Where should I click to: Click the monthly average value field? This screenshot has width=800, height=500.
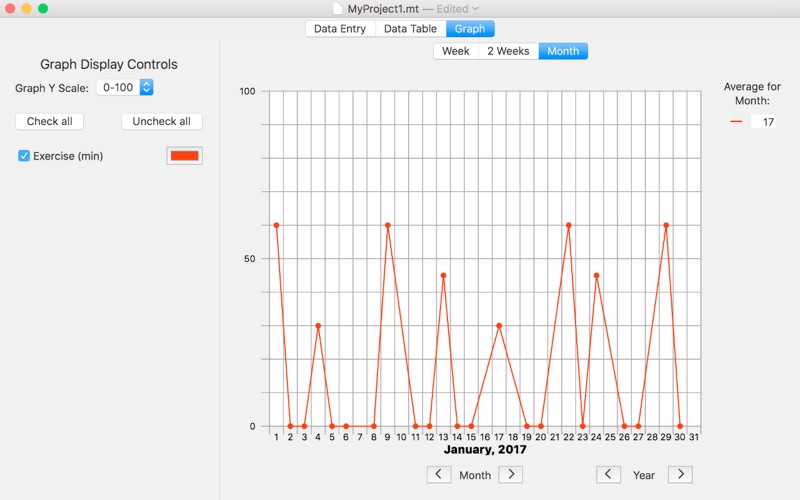764,122
